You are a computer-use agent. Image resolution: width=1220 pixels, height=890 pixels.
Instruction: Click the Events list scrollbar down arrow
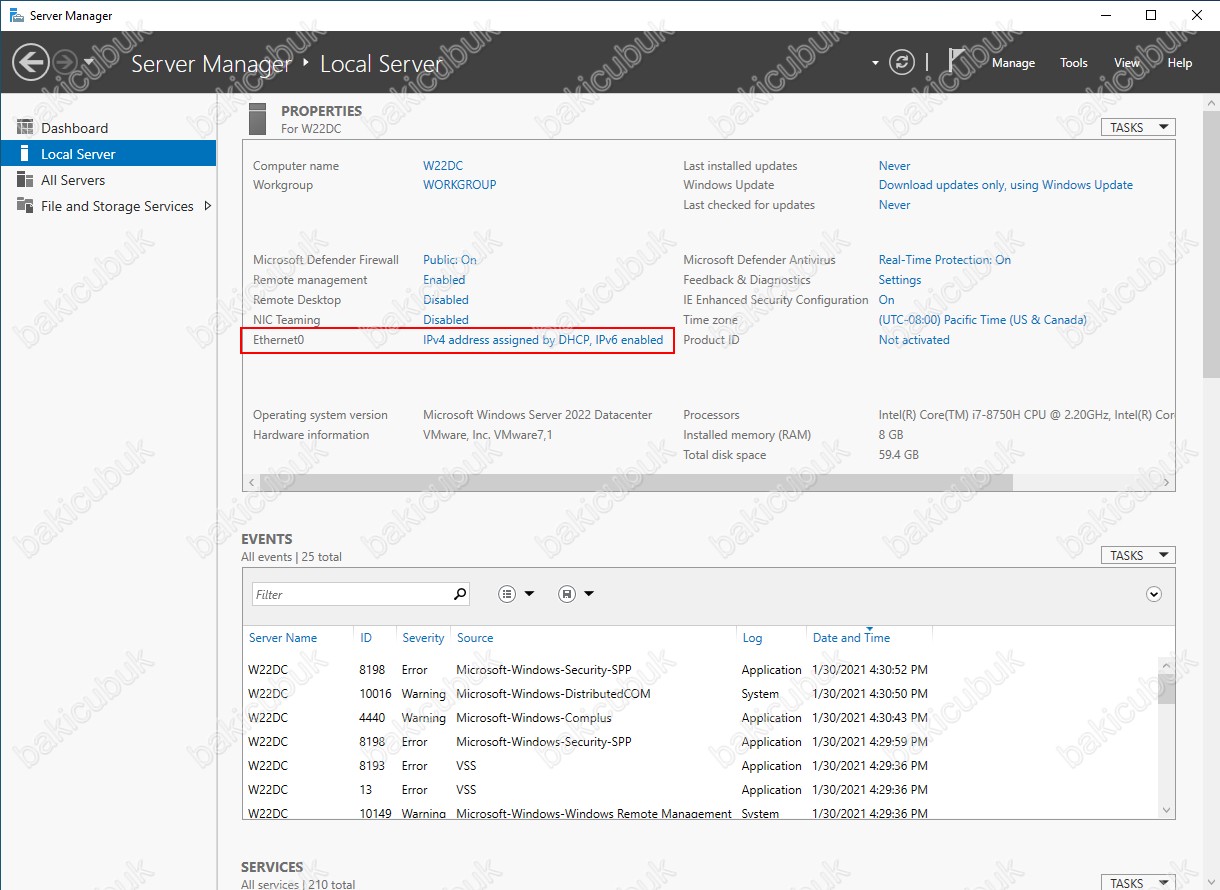(x=1167, y=810)
